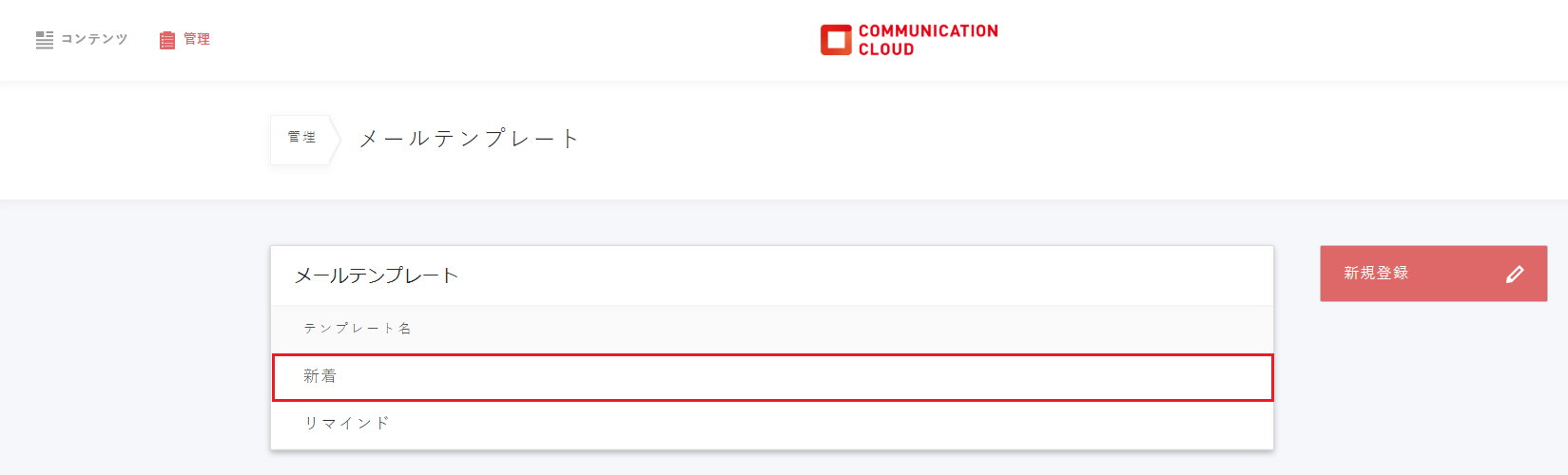
Task: Click the Communication Cloud square logo icon
Action: pyautogui.click(x=836, y=40)
